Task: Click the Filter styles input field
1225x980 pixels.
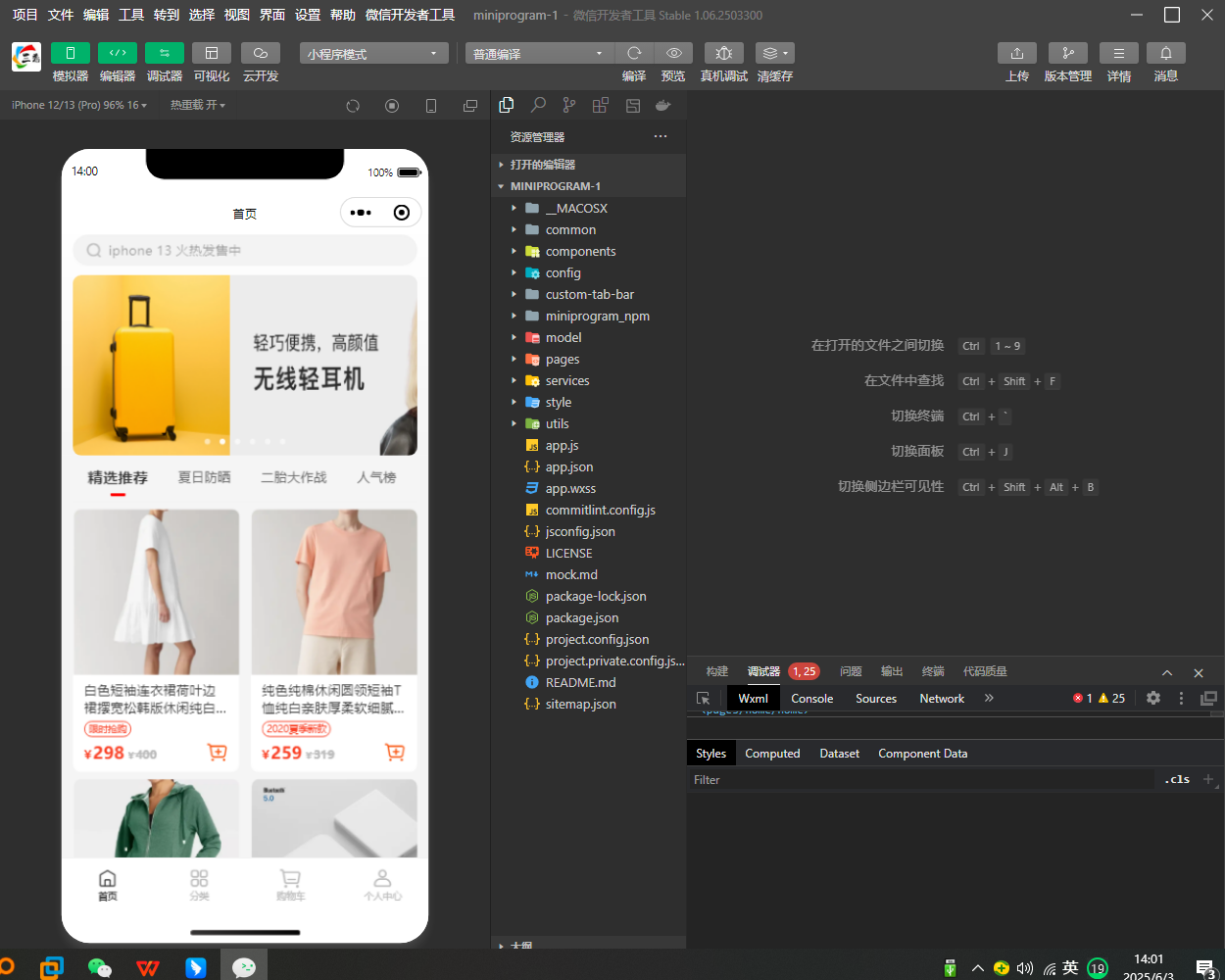Action: [x=921, y=780]
